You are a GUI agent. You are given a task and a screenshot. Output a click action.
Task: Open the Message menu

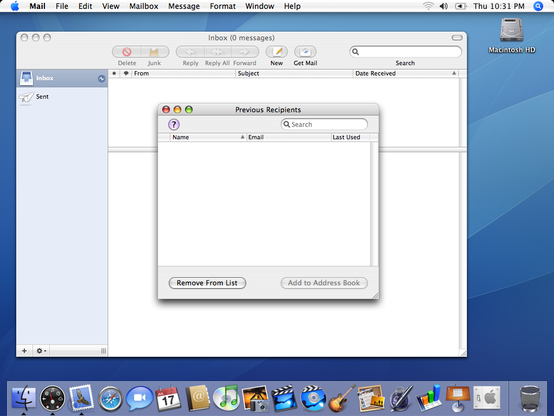pos(184,6)
